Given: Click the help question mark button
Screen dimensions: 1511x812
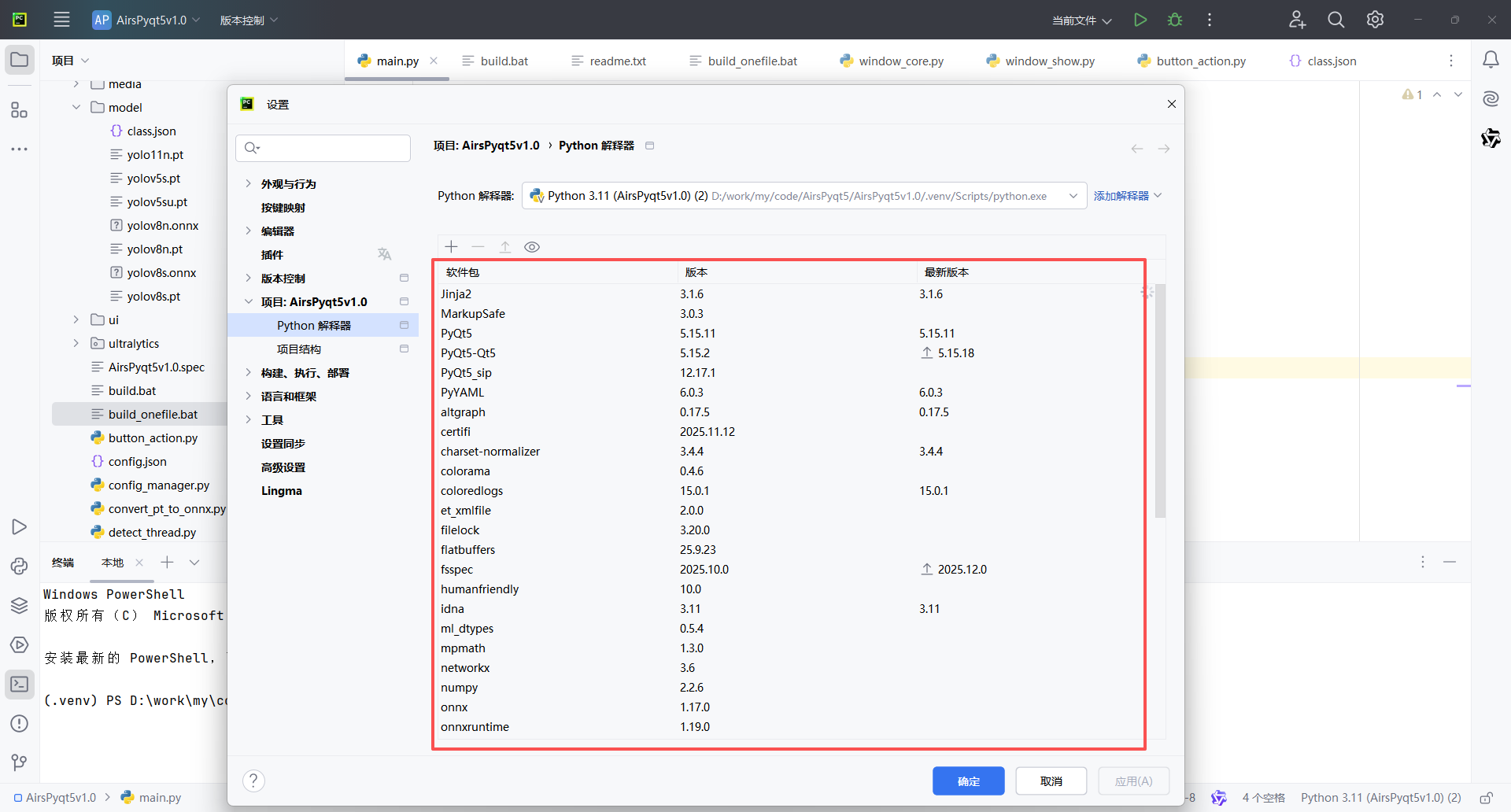Looking at the screenshot, I should pos(253,781).
